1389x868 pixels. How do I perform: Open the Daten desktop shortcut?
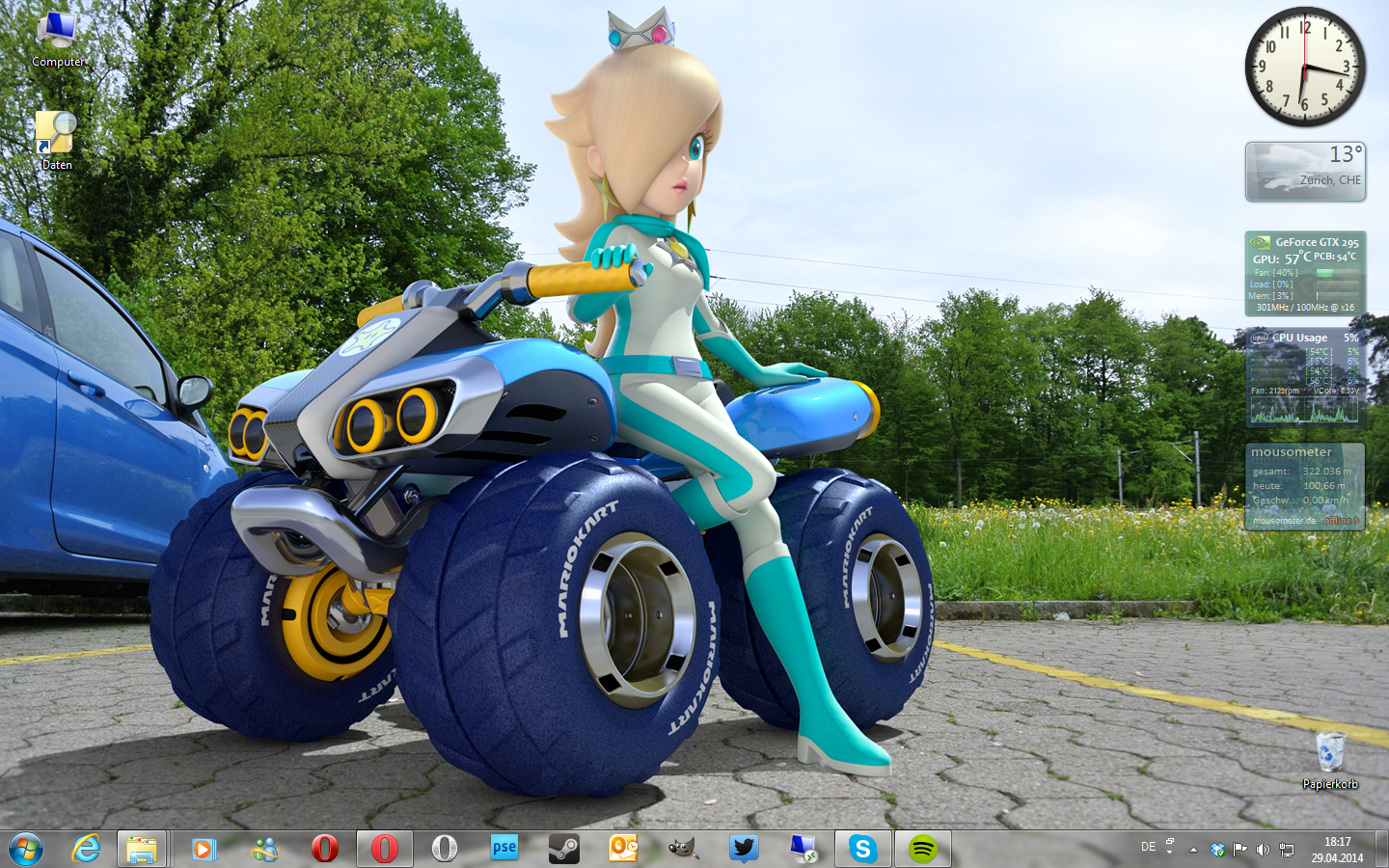56,140
